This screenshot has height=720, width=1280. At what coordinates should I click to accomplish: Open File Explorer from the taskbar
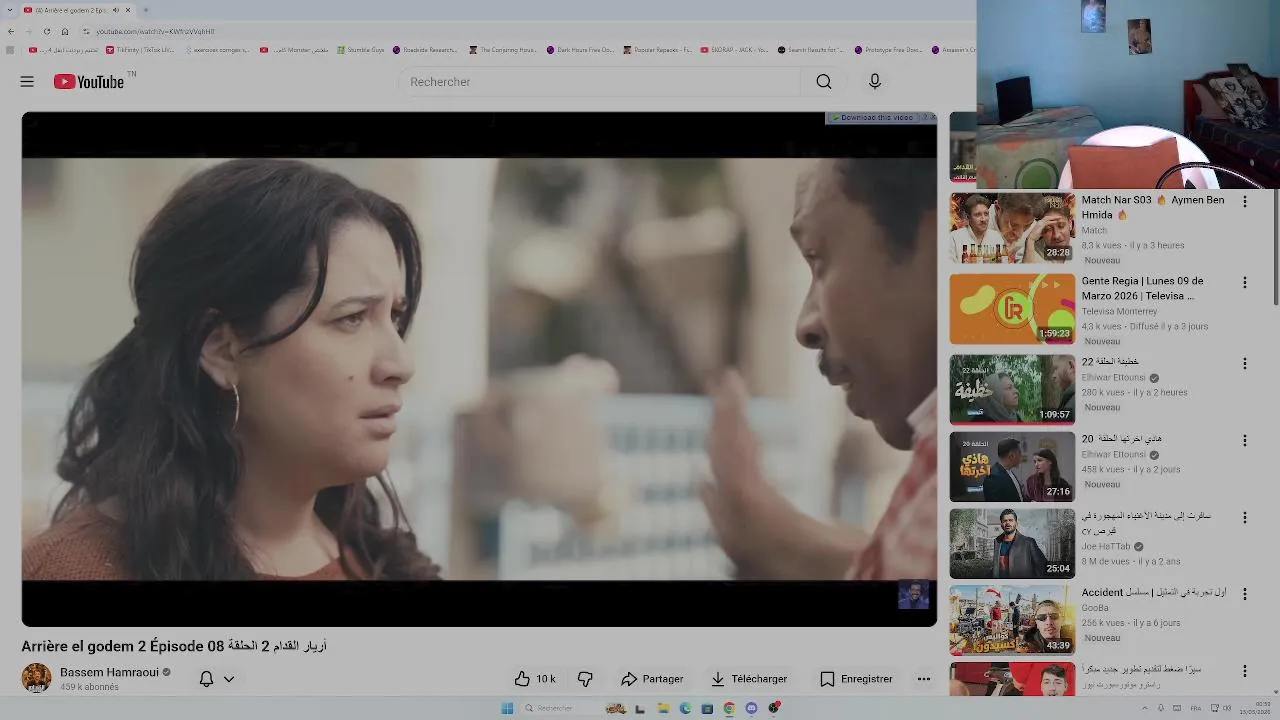pyautogui.click(x=663, y=708)
